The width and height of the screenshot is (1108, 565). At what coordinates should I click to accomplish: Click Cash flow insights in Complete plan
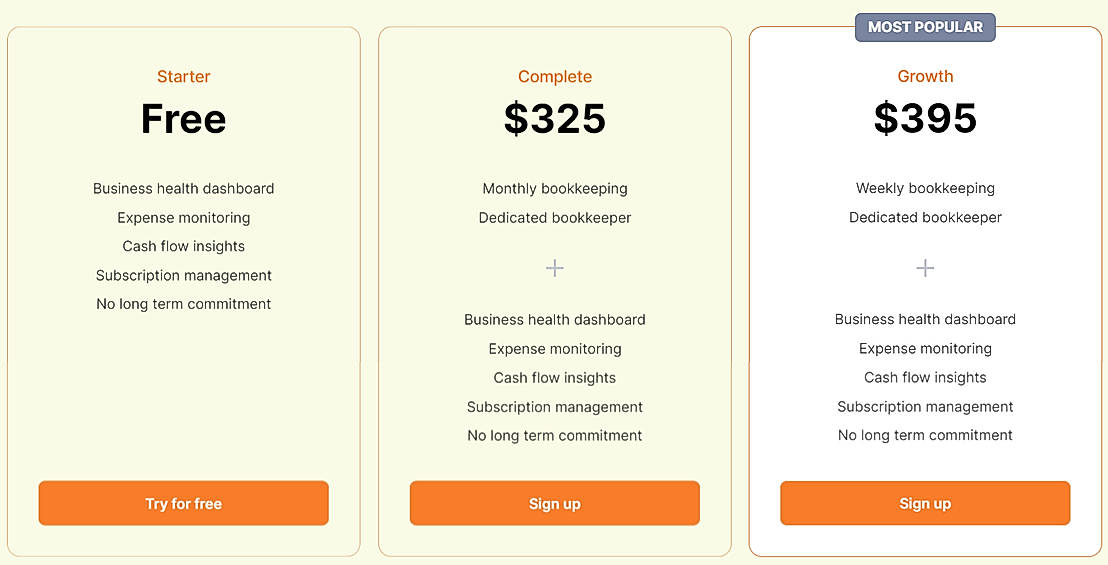pyautogui.click(x=555, y=377)
